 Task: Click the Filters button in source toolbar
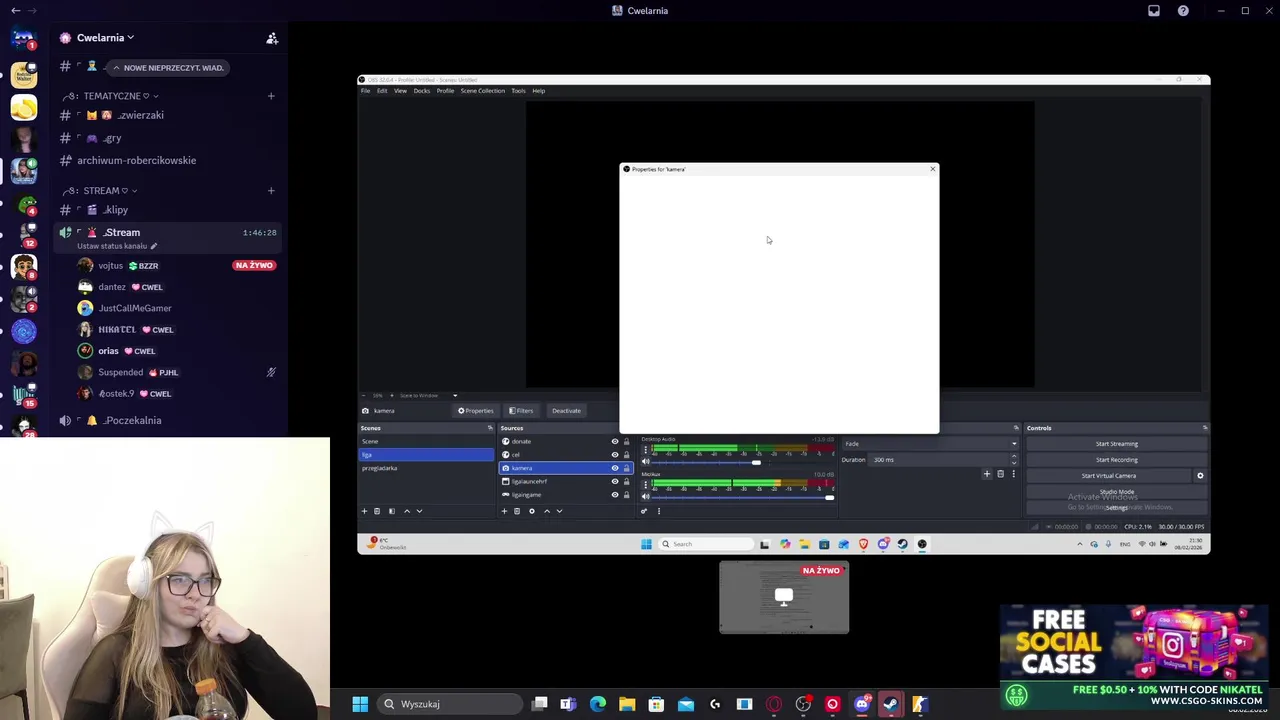[x=520, y=411]
